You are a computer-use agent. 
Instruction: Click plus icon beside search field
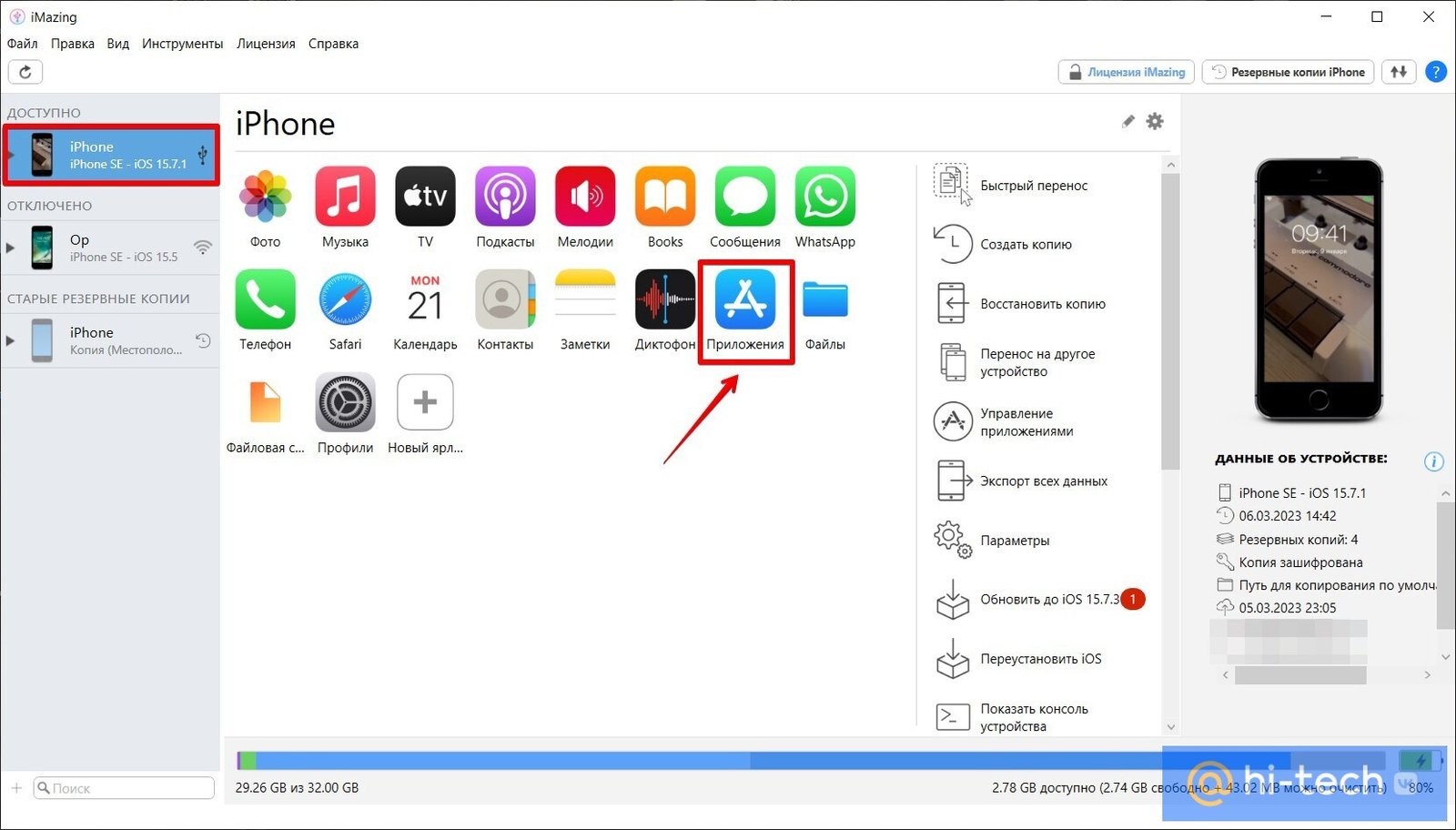point(16,788)
